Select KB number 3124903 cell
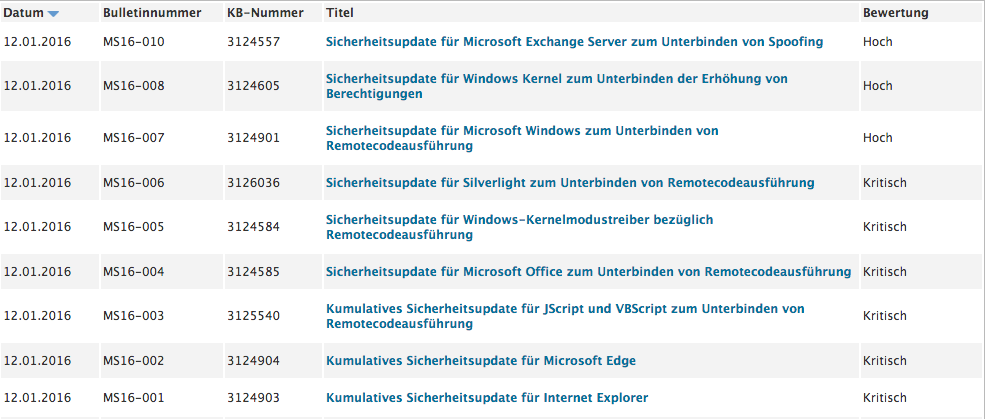This screenshot has width=987, height=419. click(254, 398)
